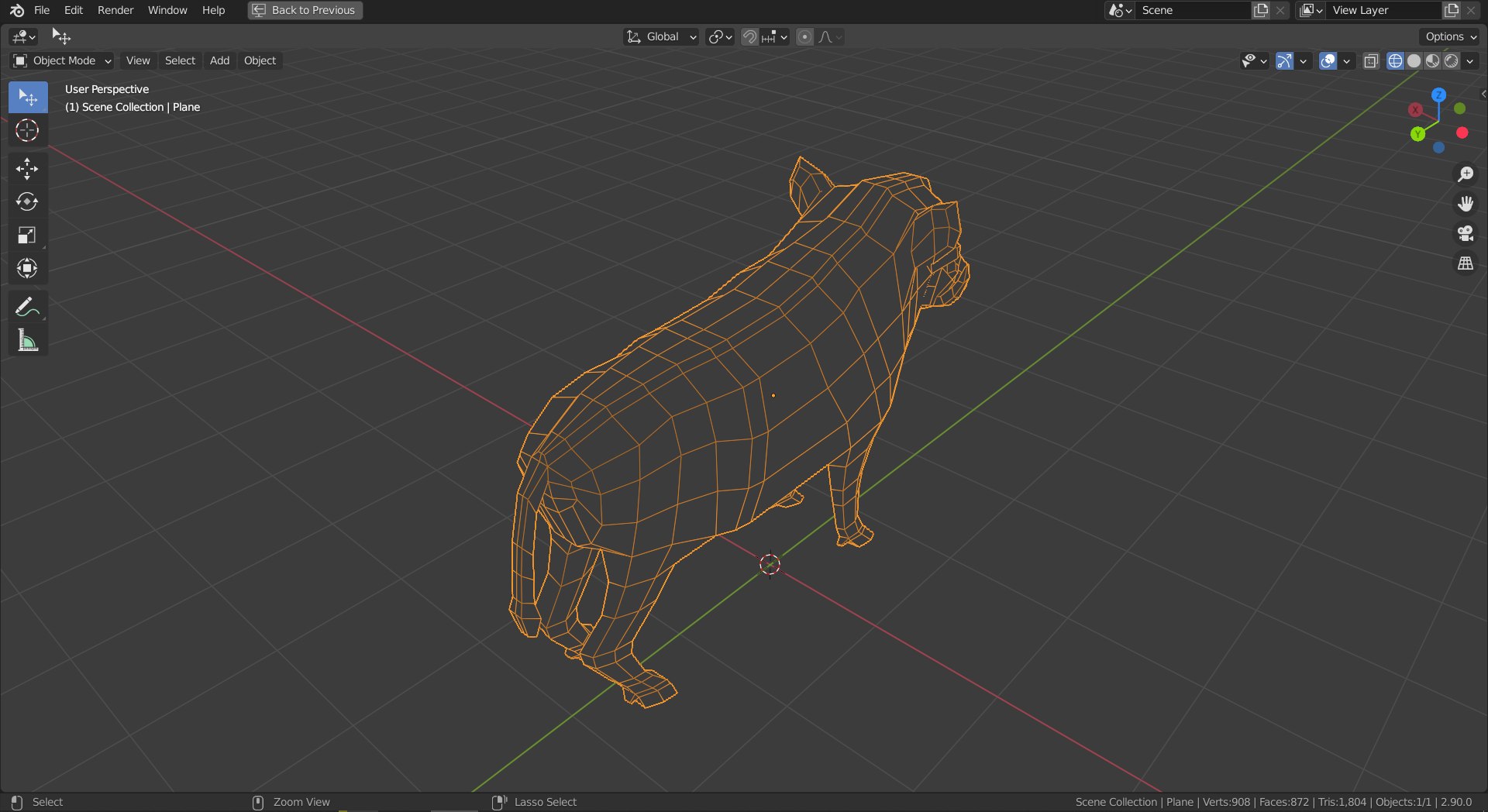Image resolution: width=1488 pixels, height=812 pixels.
Task: Click the User Perspective label
Action: (x=107, y=89)
